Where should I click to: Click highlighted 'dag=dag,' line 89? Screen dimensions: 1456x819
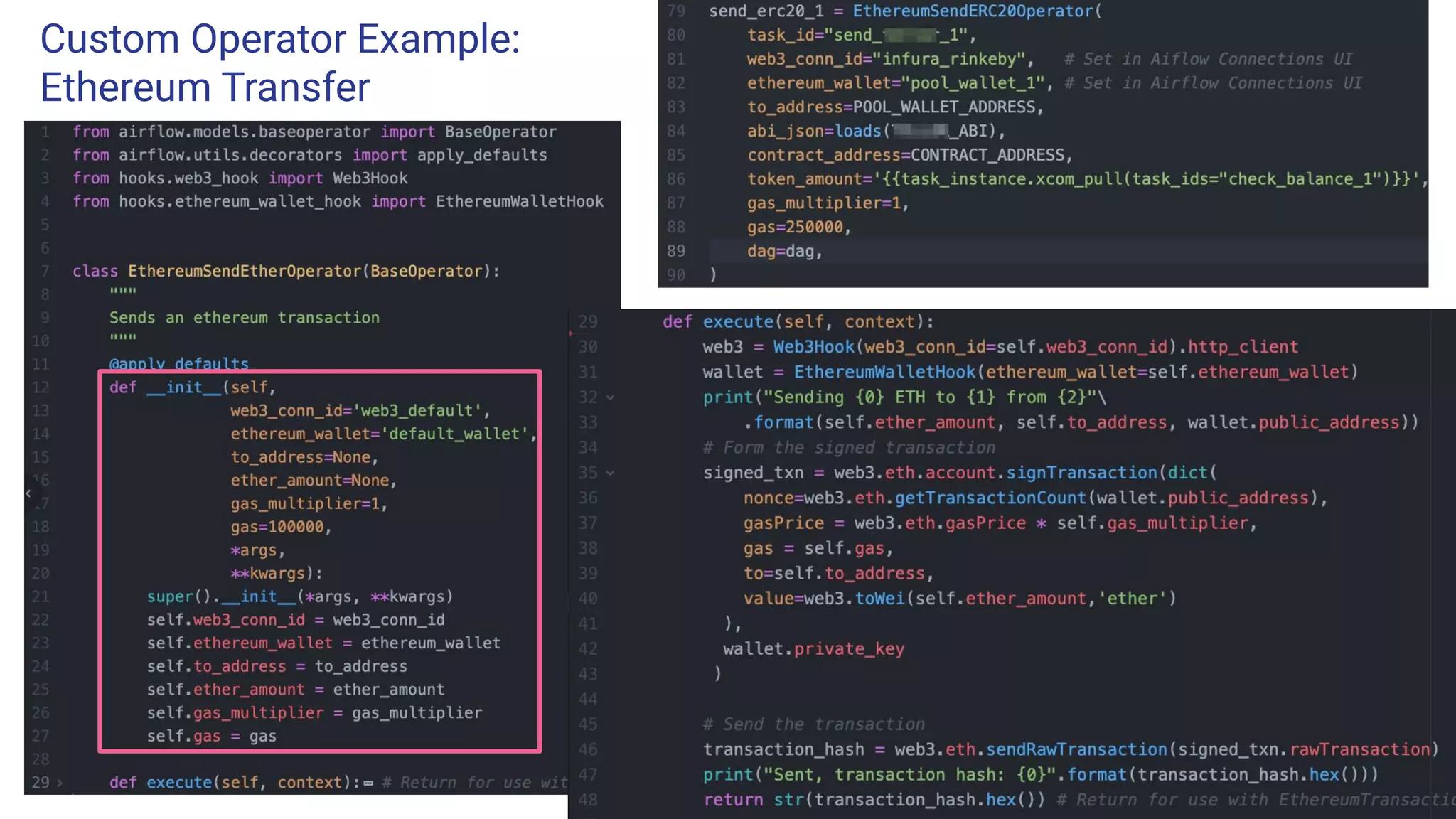pyautogui.click(x=785, y=251)
